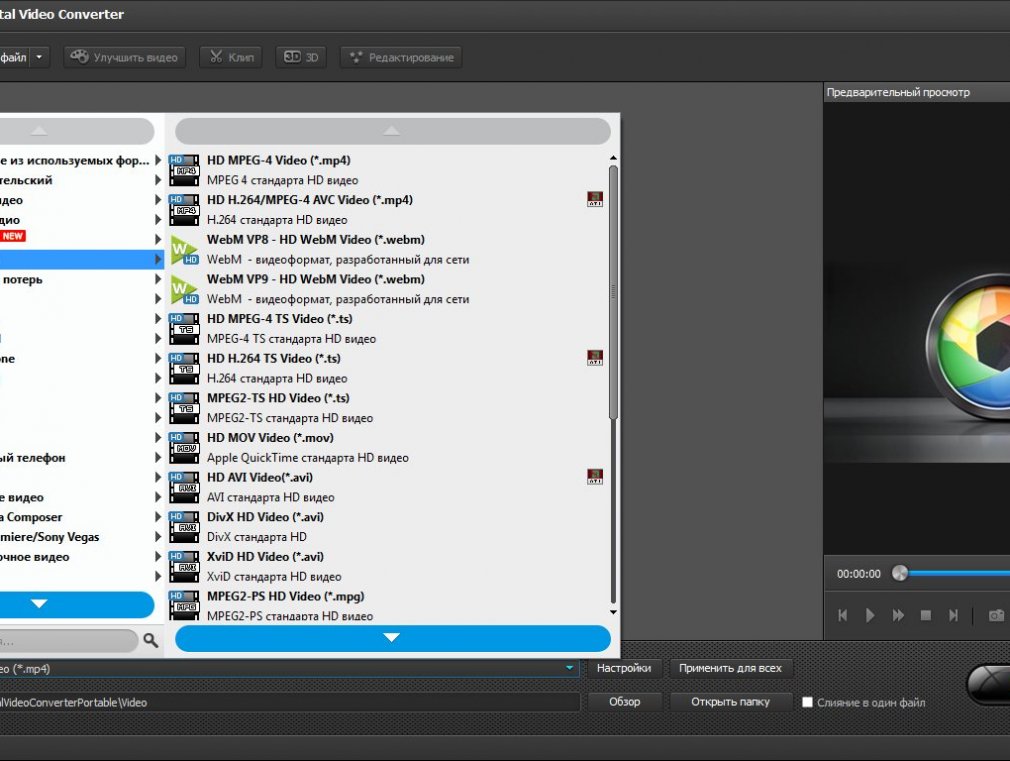The image size is (1010, 761).
Task: Choose the MPEG2-TS HD Video format icon
Action: pos(184,408)
